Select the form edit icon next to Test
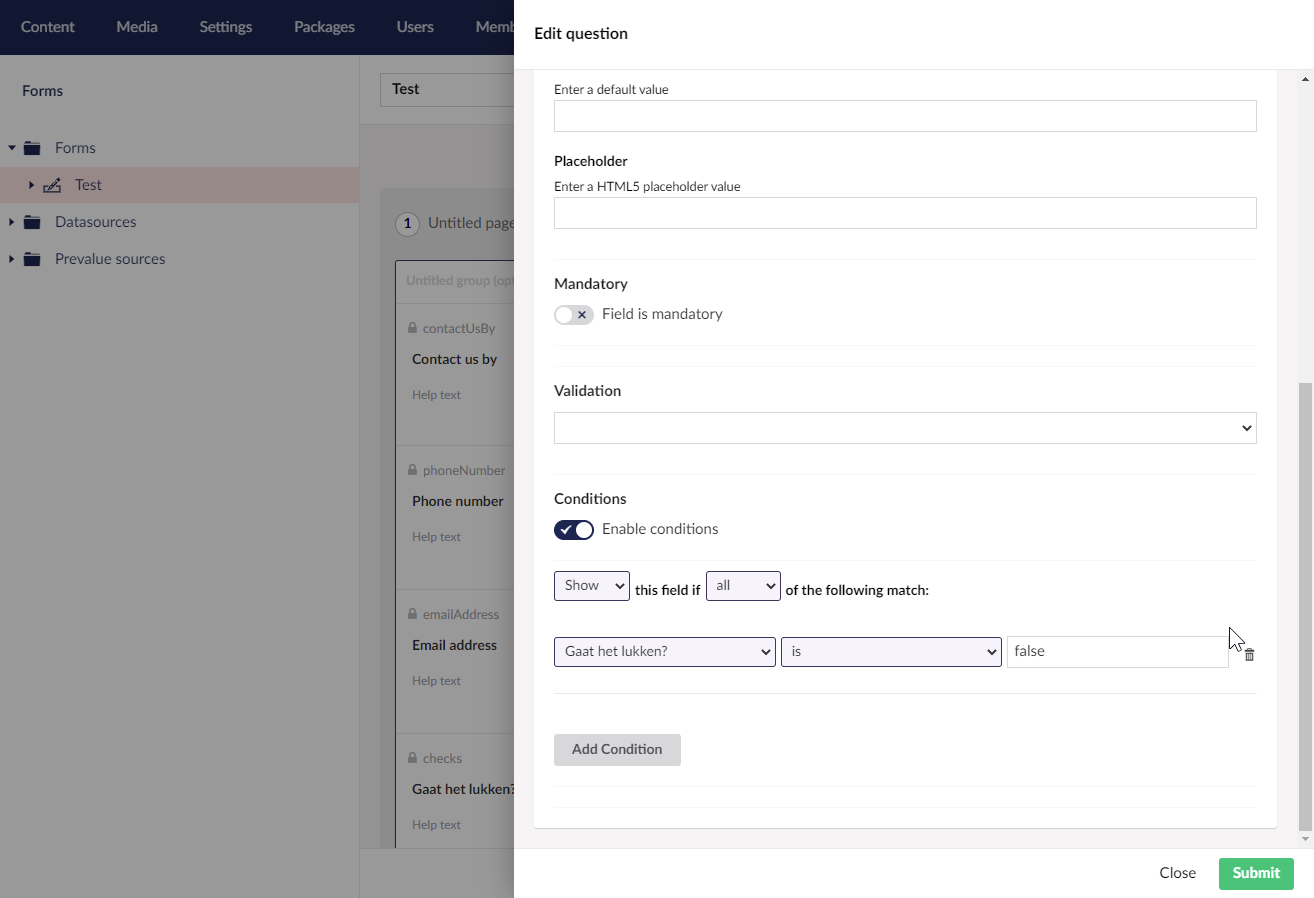Viewport: 1314px width, 898px height. [53, 184]
